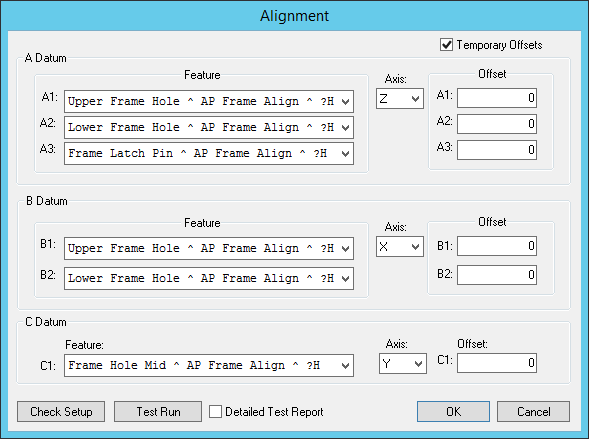589x439 pixels.
Task: Open the A2 feature dropdown
Action: click(209, 127)
